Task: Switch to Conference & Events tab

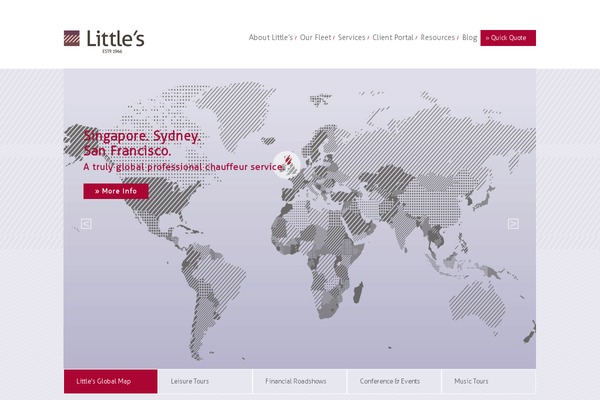Action: pos(394,381)
